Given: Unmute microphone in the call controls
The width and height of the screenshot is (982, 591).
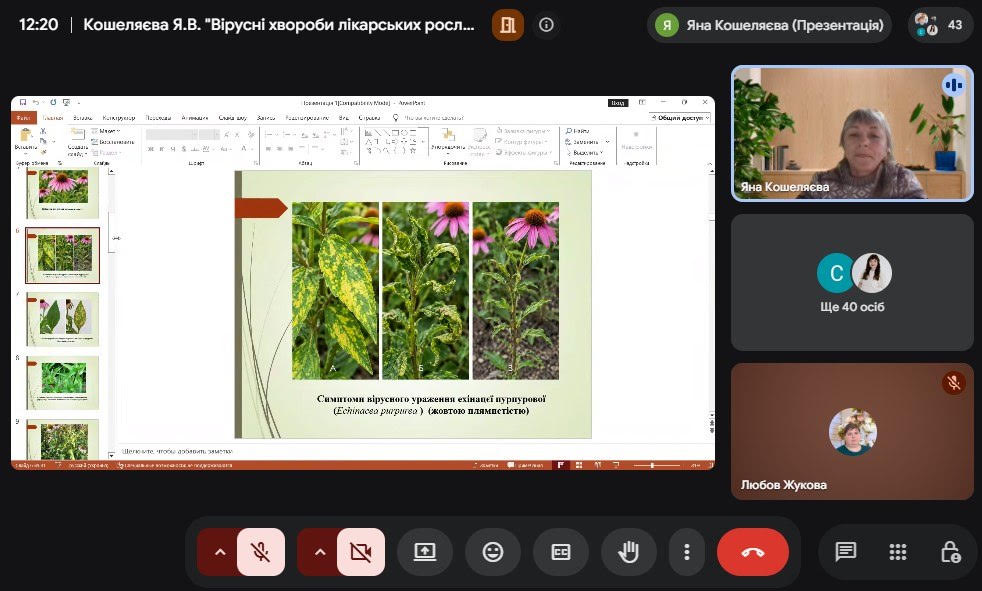Looking at the screenshot, I should point(261,552).
